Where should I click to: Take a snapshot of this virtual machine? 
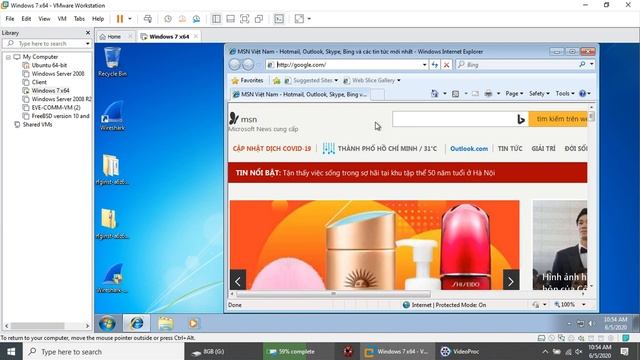pos(168,19)
